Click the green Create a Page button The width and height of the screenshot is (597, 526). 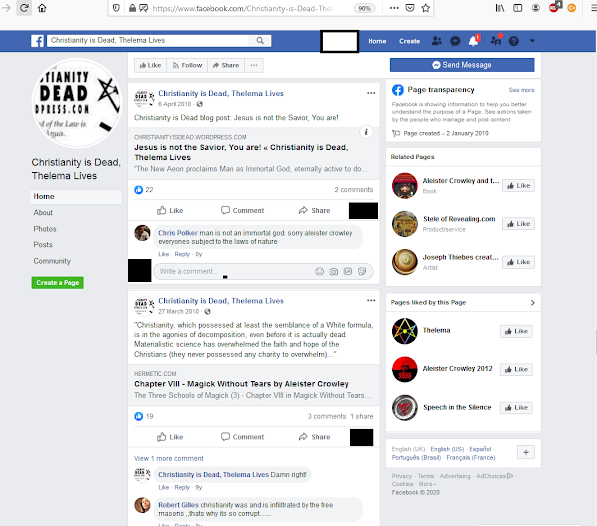point(57,283)
